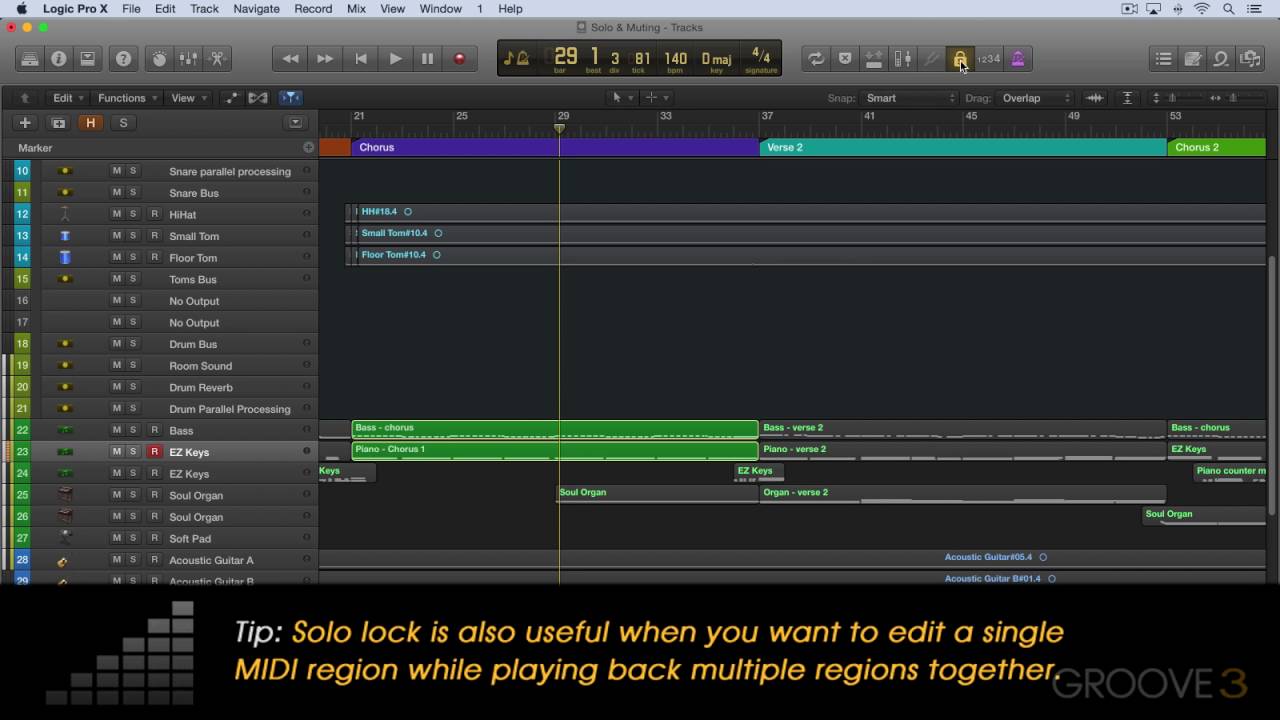Solo the Drum Bus track
The image size is (1280, 720).
tap(132, 344)
